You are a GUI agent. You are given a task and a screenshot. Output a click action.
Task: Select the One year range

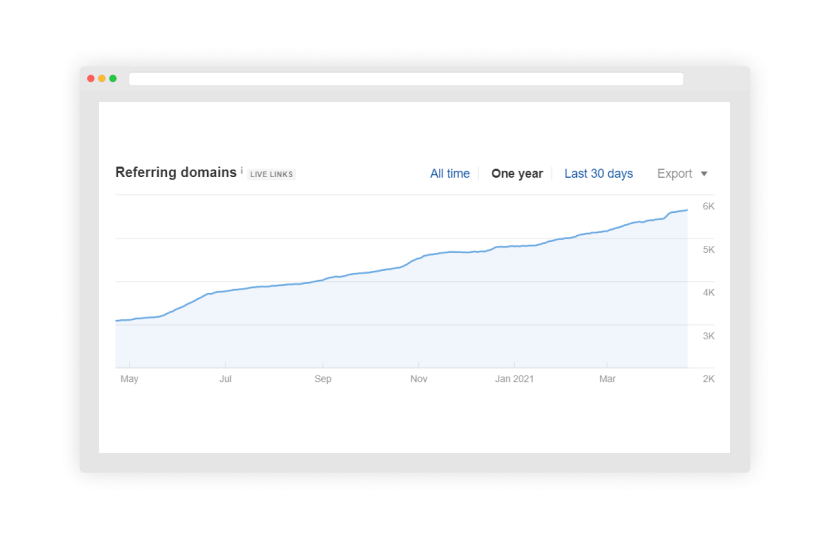tap(517, 174)
